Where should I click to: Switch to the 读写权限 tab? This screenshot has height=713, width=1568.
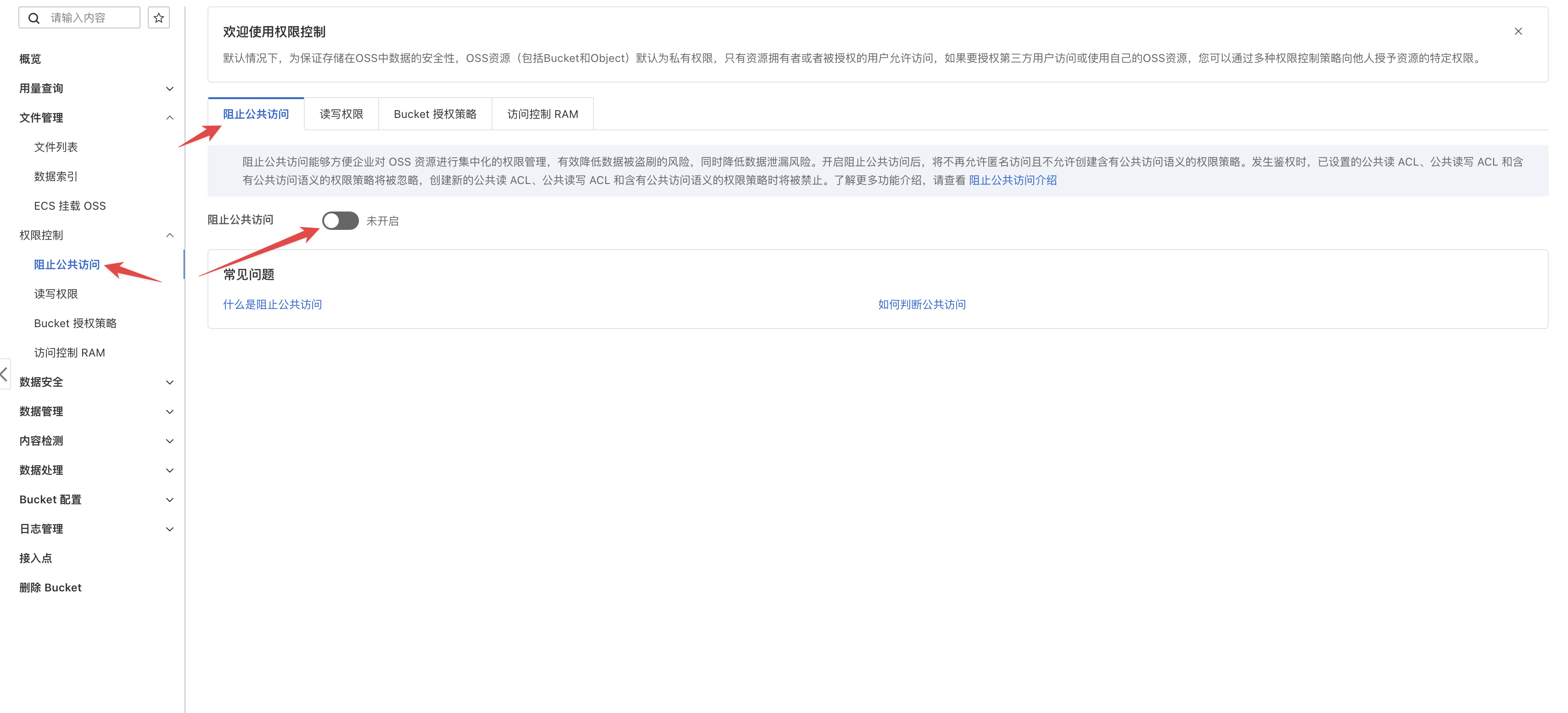coord(341,113)
